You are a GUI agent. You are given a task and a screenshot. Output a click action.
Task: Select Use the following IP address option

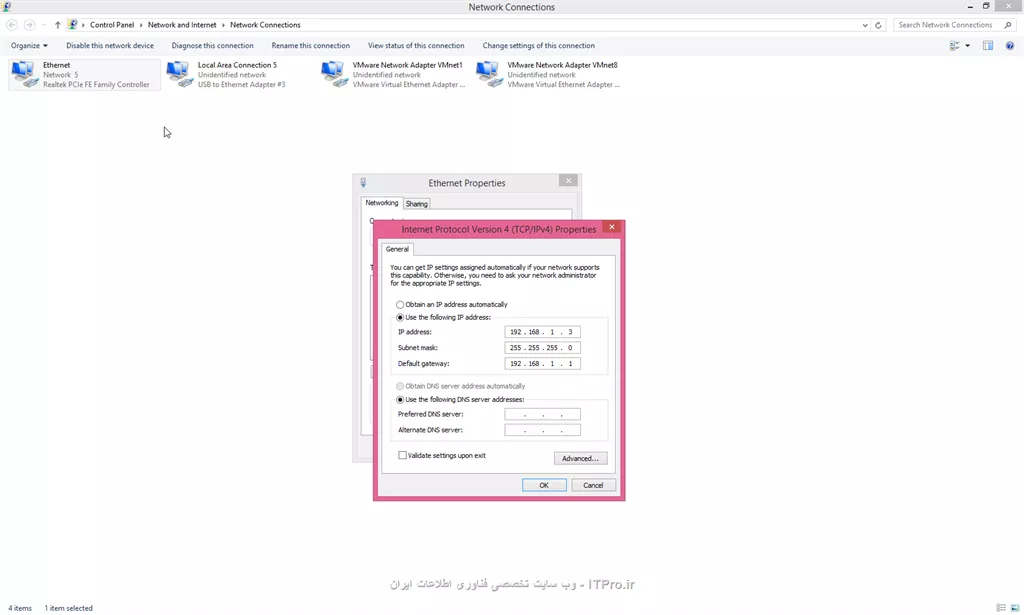click(x=401, y=317)
